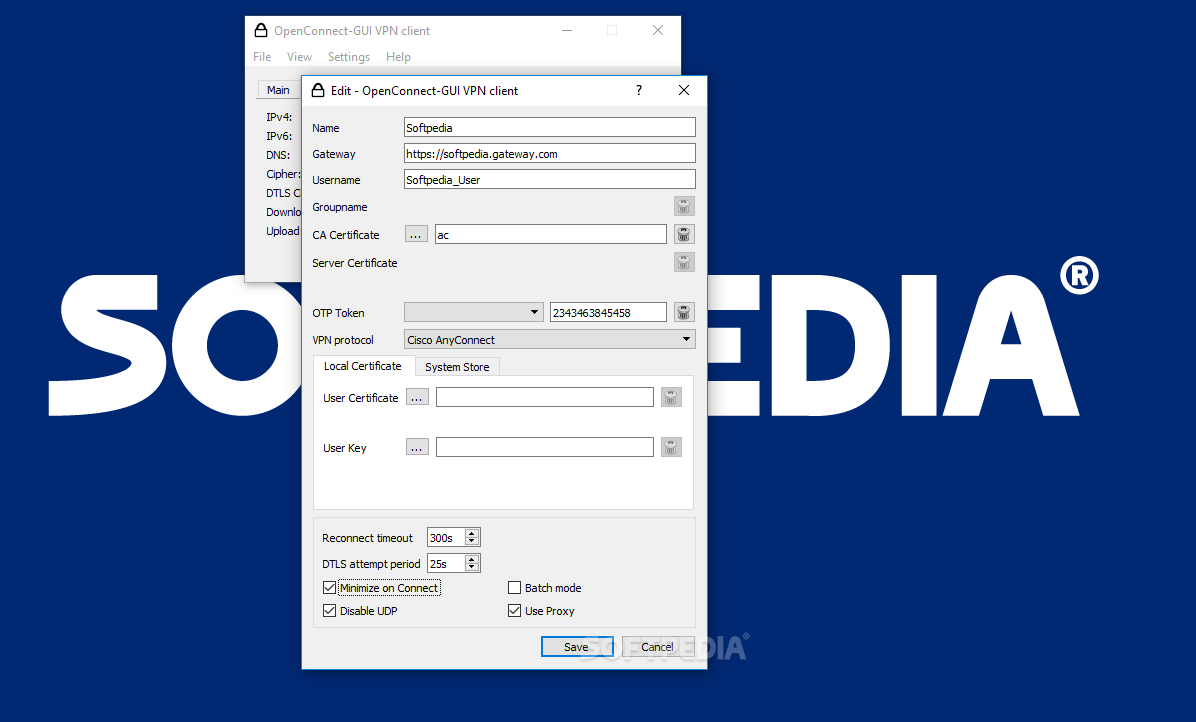Click the Gateway URL field

pos(549,153)
